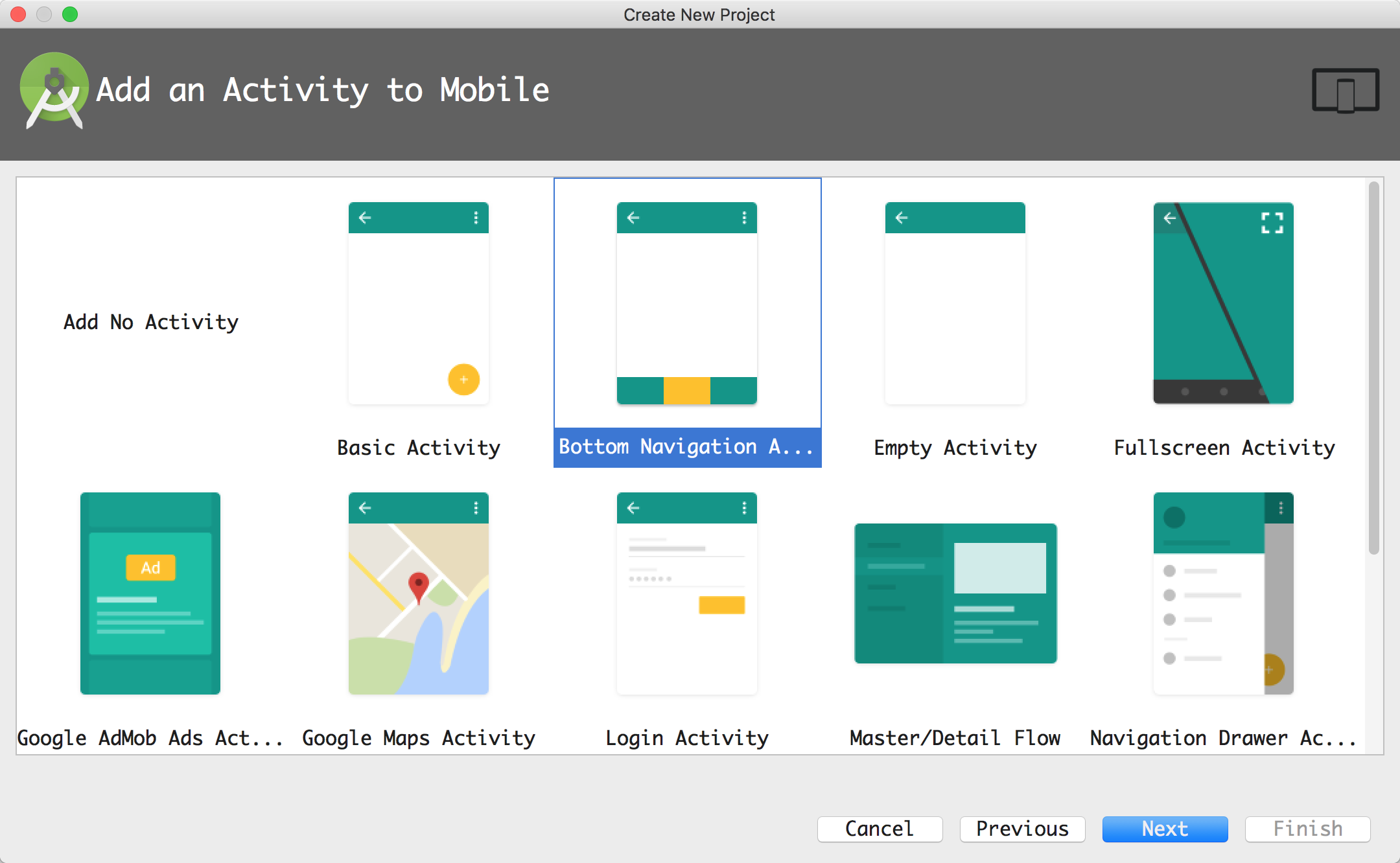Select the Navigation Drawer Activity thumbnail

coord(1224,593)
